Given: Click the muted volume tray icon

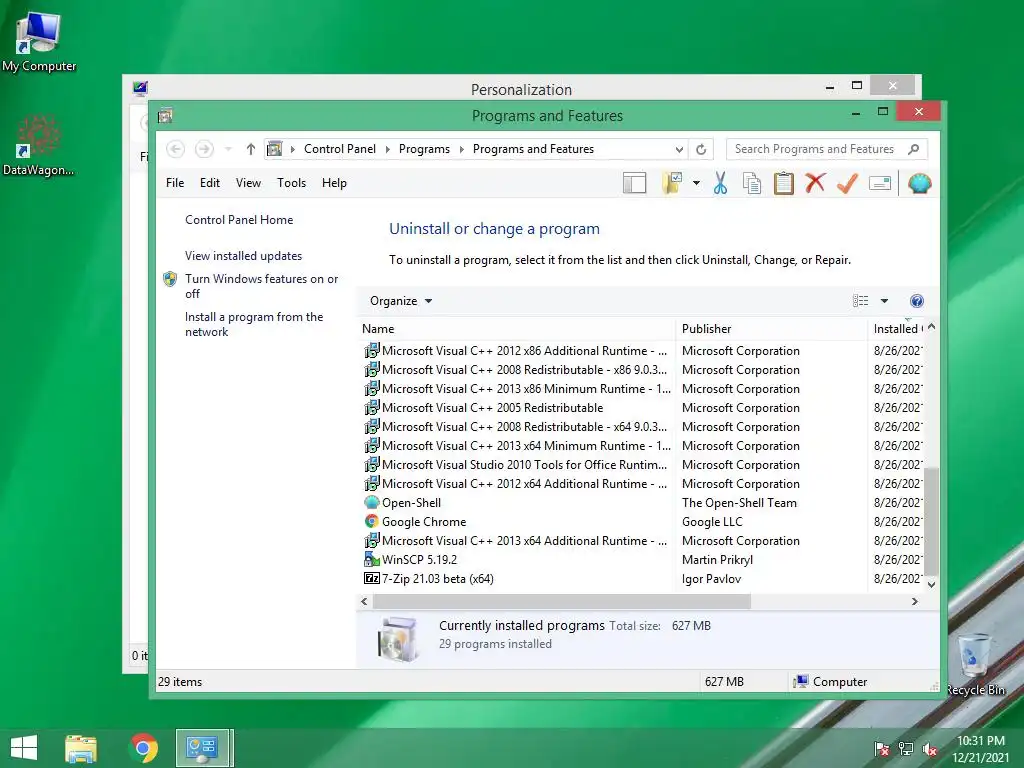Looking at the screenshot, I should click(x=930, y=749).
